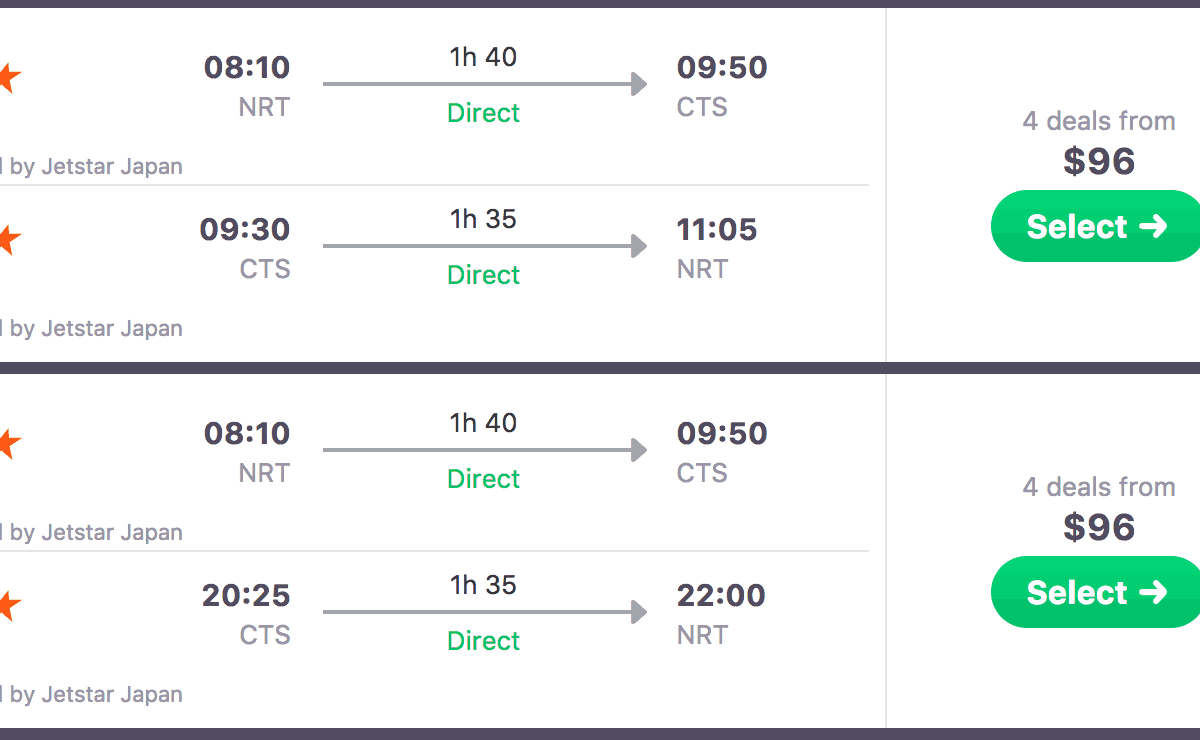Image resolution: width=1200 pixels, height=740 pixels.
Task: Click Jetstar star logo beside 09:30 departure
Action: (x=8, y=240)
